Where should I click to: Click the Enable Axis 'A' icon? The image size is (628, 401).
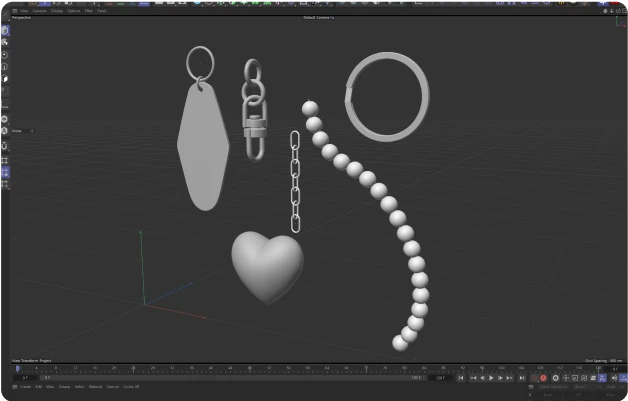5,131
